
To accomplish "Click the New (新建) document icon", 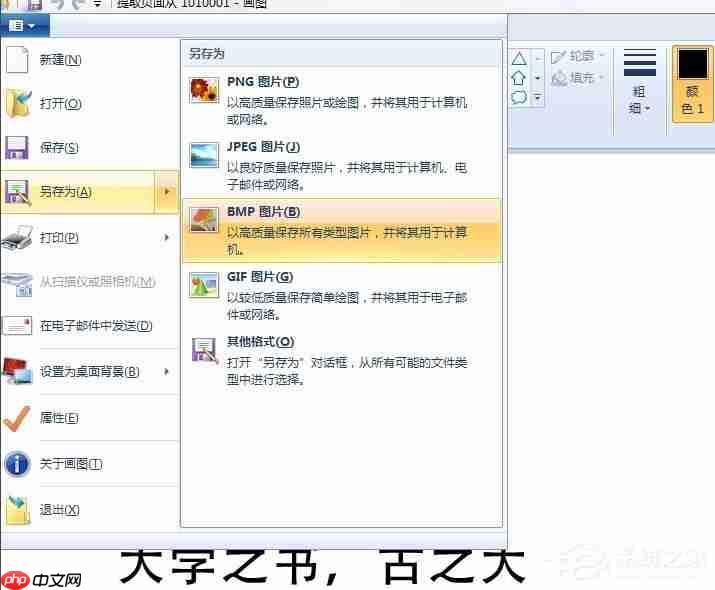I will point(17,60).
